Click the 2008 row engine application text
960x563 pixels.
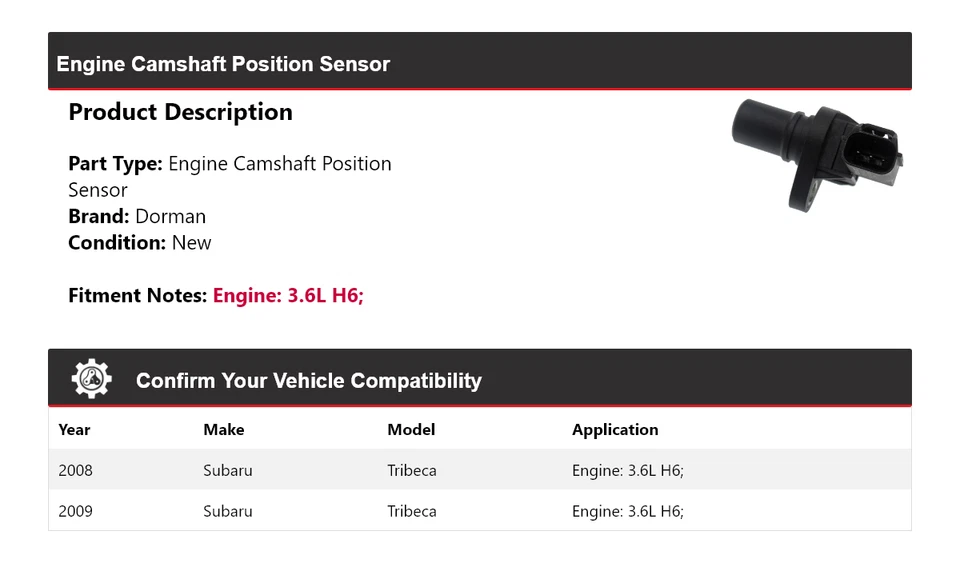[627, 470]
